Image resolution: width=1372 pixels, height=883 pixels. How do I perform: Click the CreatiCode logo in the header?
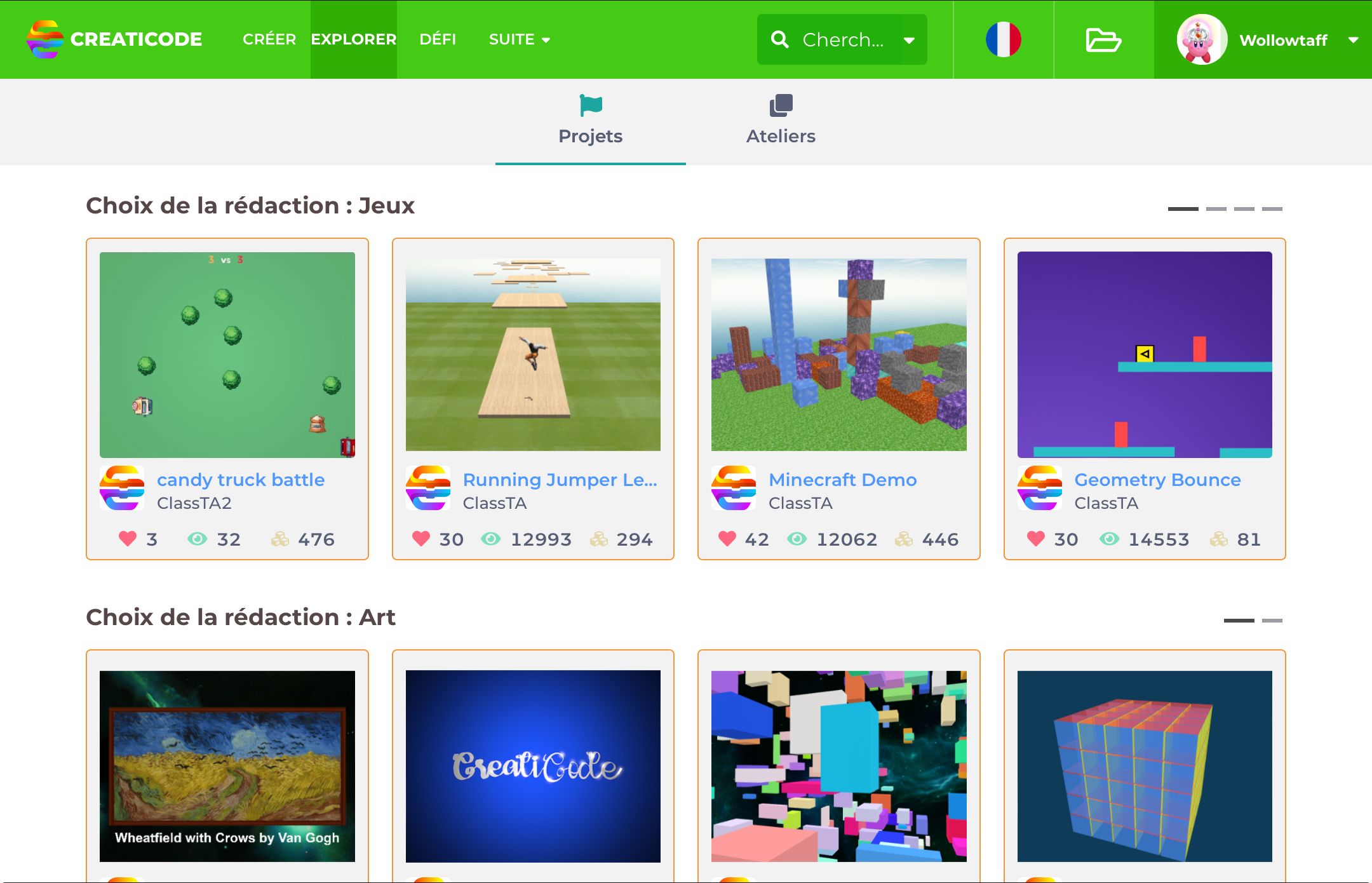tap(114, 39)
